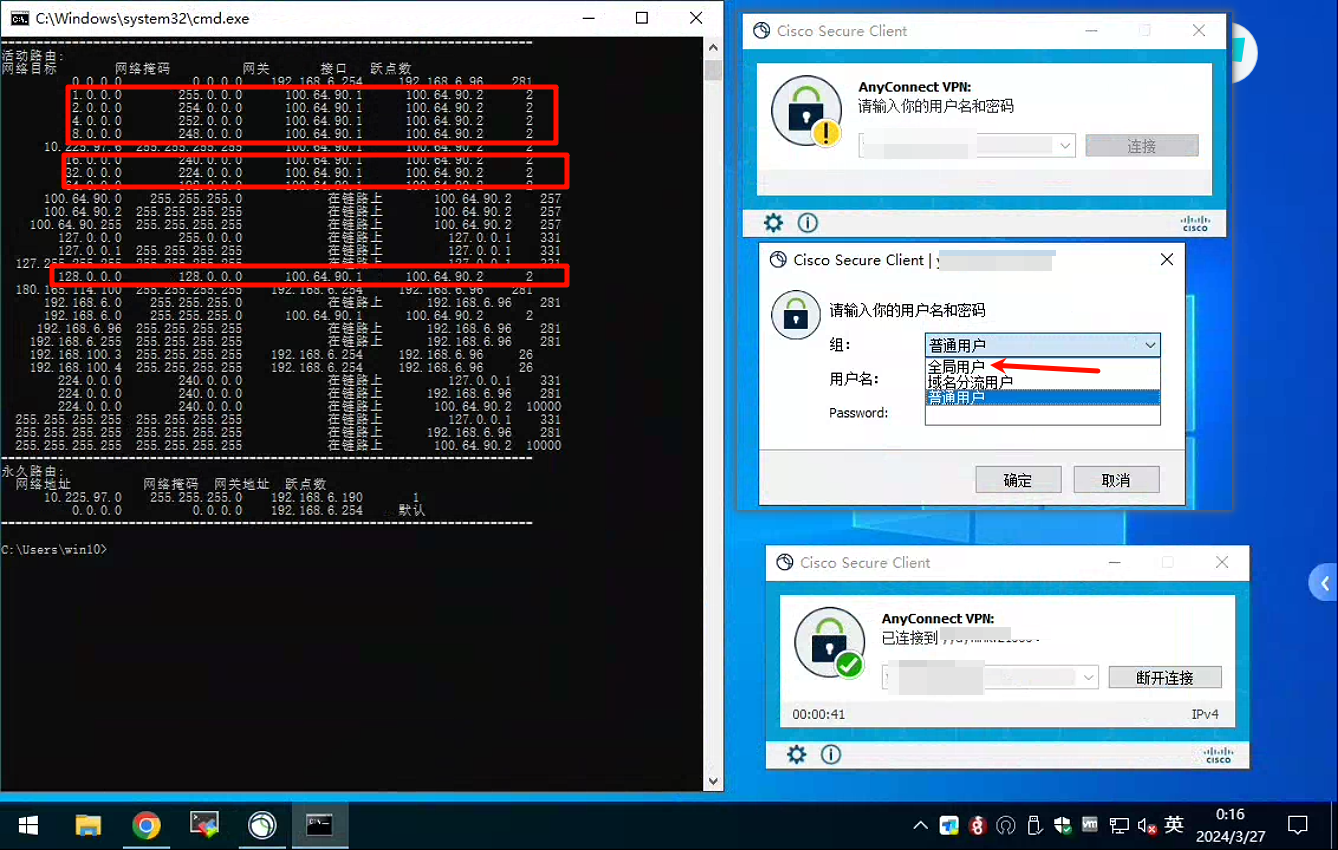The image size is (1338, 850).
Task: Open File Explorer from taskbar
Action: 88,825
